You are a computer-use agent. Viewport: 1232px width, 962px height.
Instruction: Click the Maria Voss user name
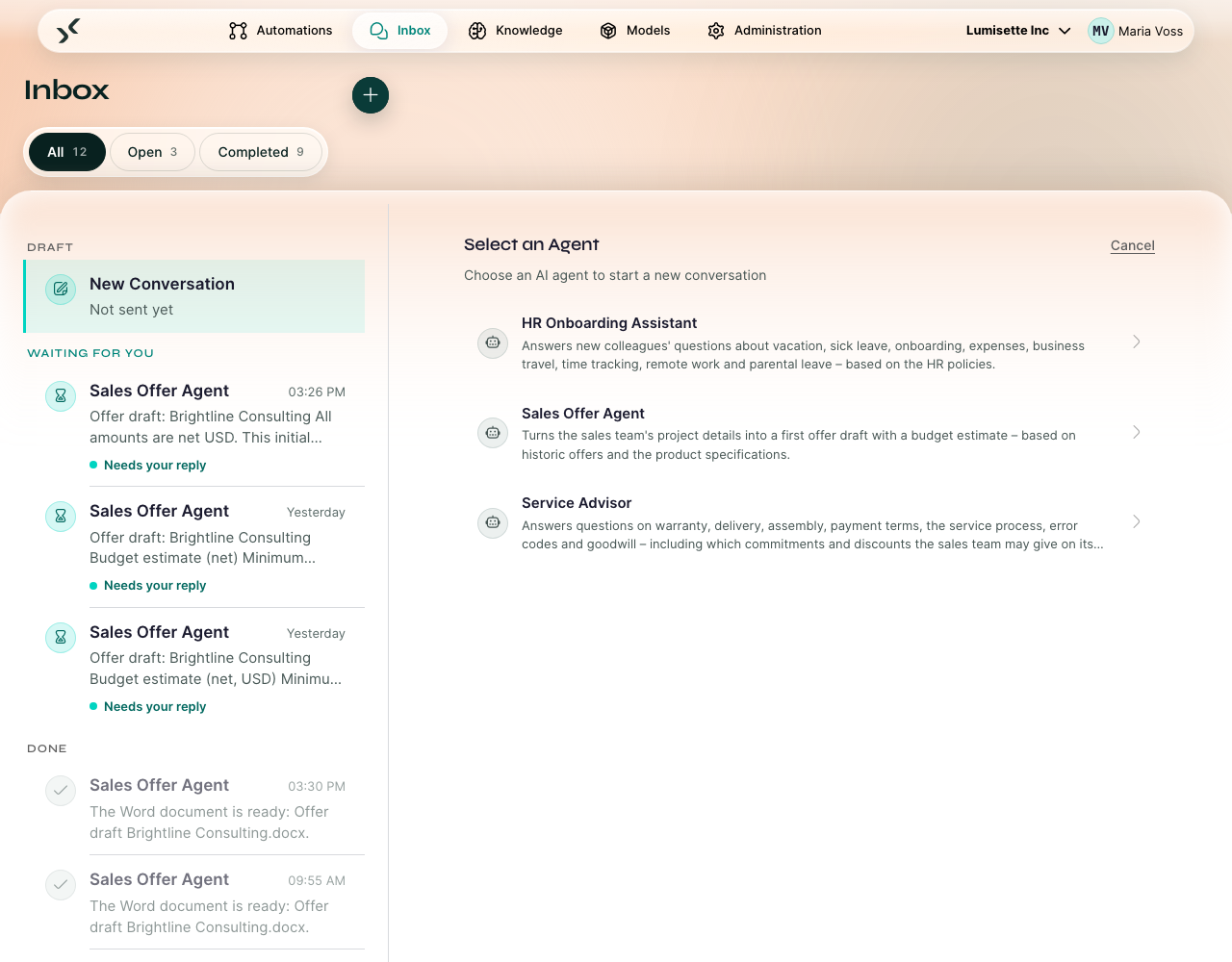click(x=1150, y=31)
